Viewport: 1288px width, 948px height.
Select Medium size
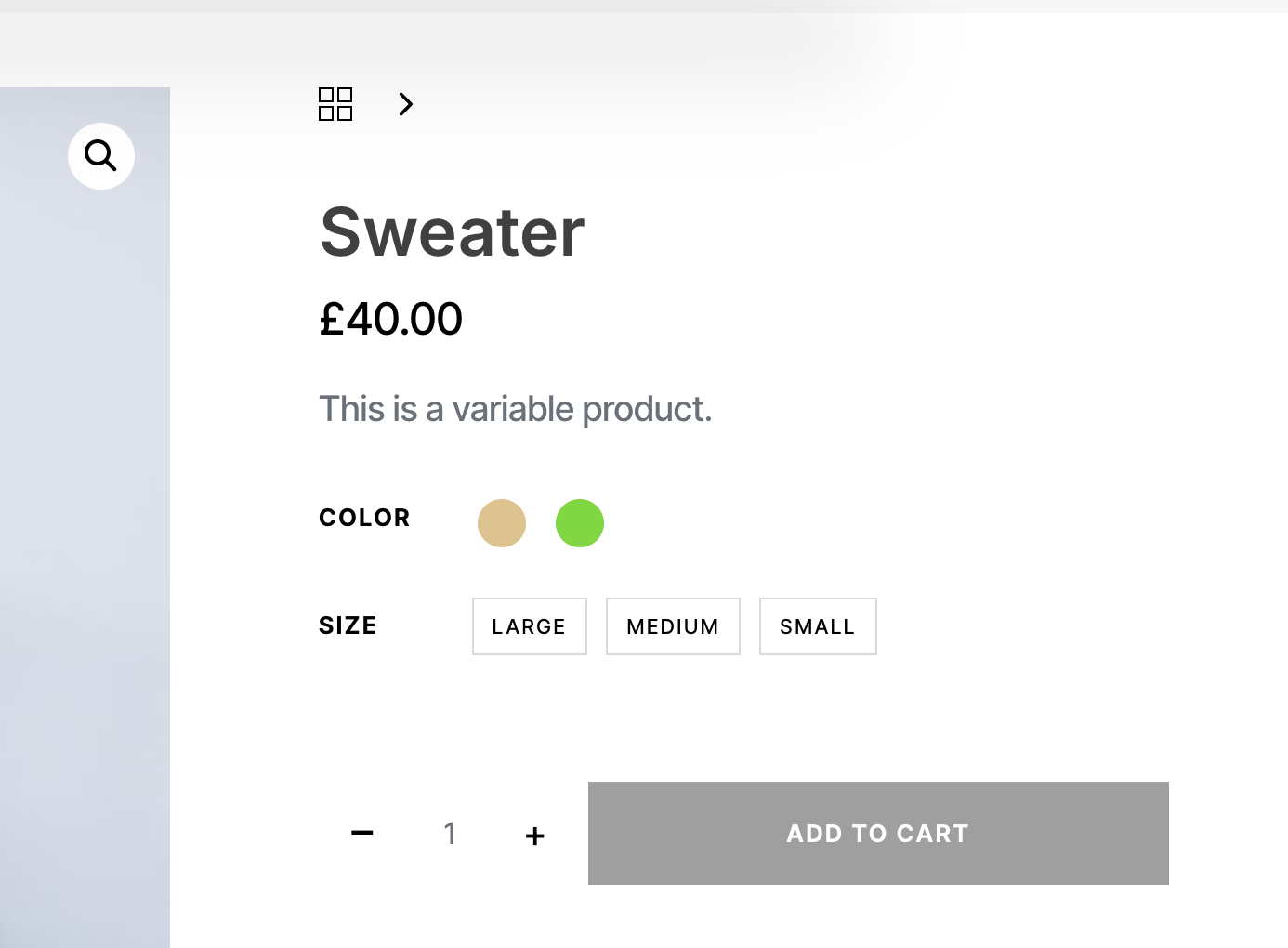coord(673,626)
